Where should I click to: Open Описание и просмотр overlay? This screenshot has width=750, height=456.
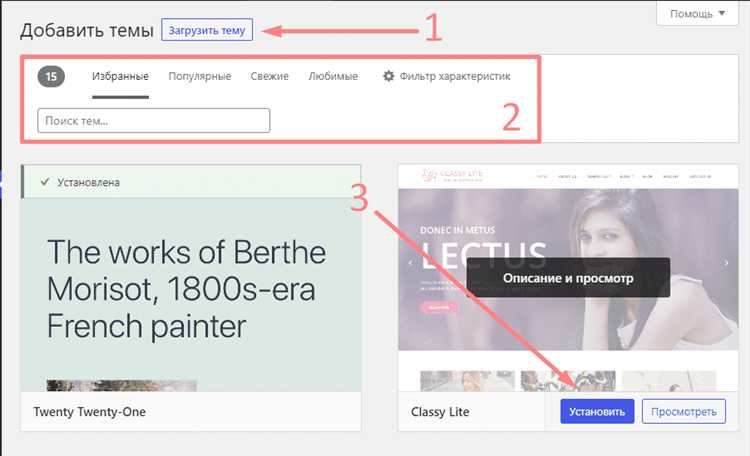click(568, 278)
